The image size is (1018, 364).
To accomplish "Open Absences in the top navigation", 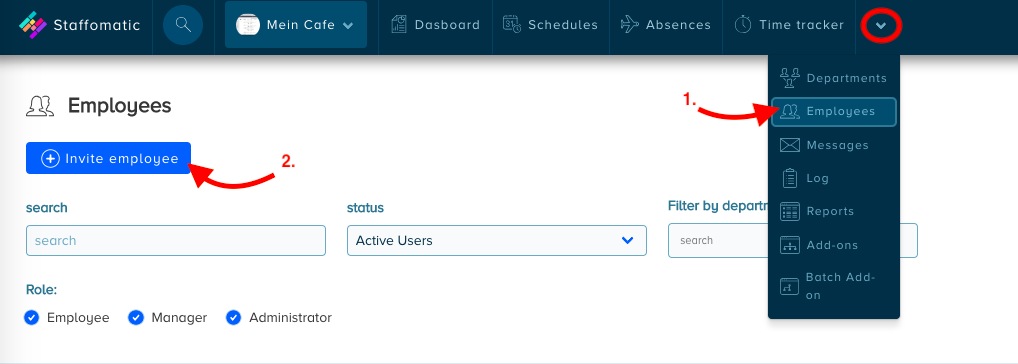I will click(665, 25).
